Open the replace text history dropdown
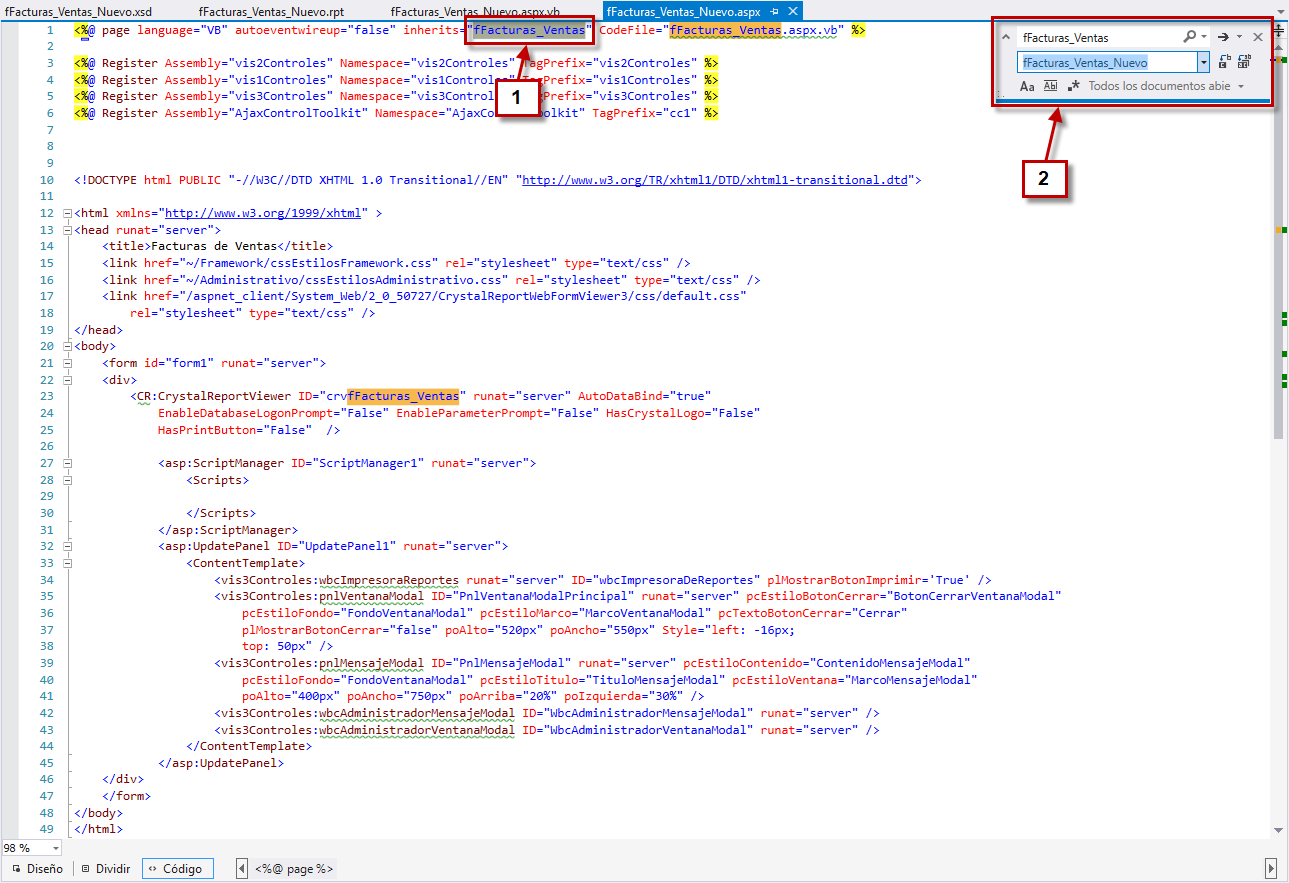 click(x=1204, y=62)
